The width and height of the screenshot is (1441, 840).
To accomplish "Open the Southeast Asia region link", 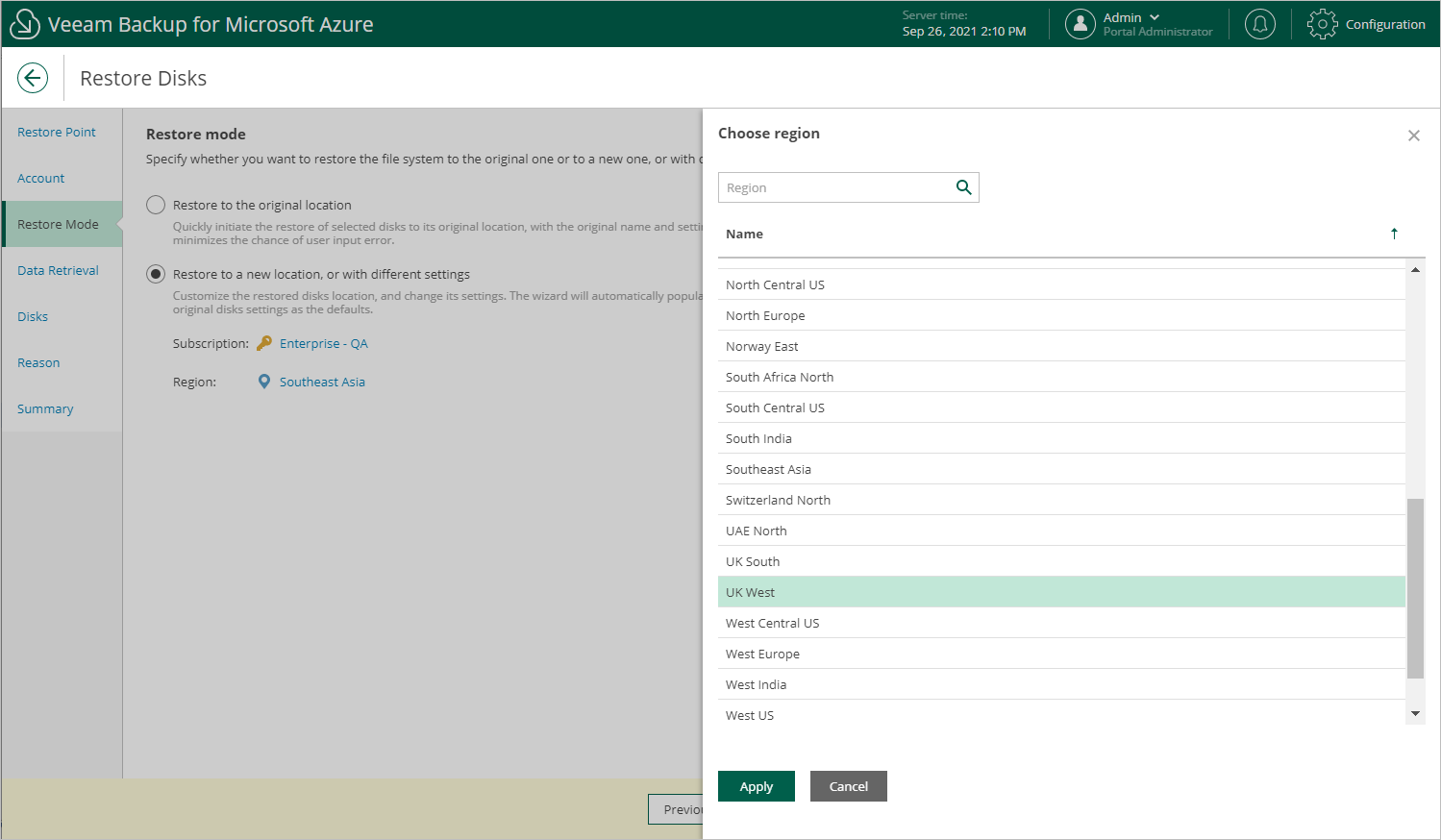I will pyautogui.click(x=322, y=382).
